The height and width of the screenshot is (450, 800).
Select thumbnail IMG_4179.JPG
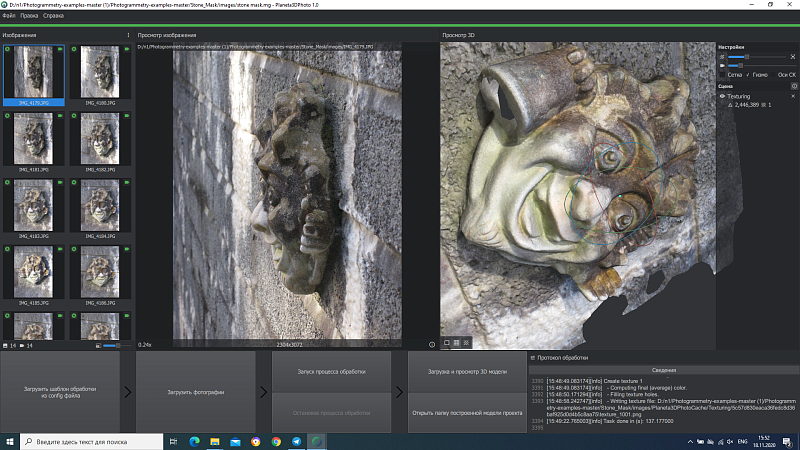tap(34, 75)
